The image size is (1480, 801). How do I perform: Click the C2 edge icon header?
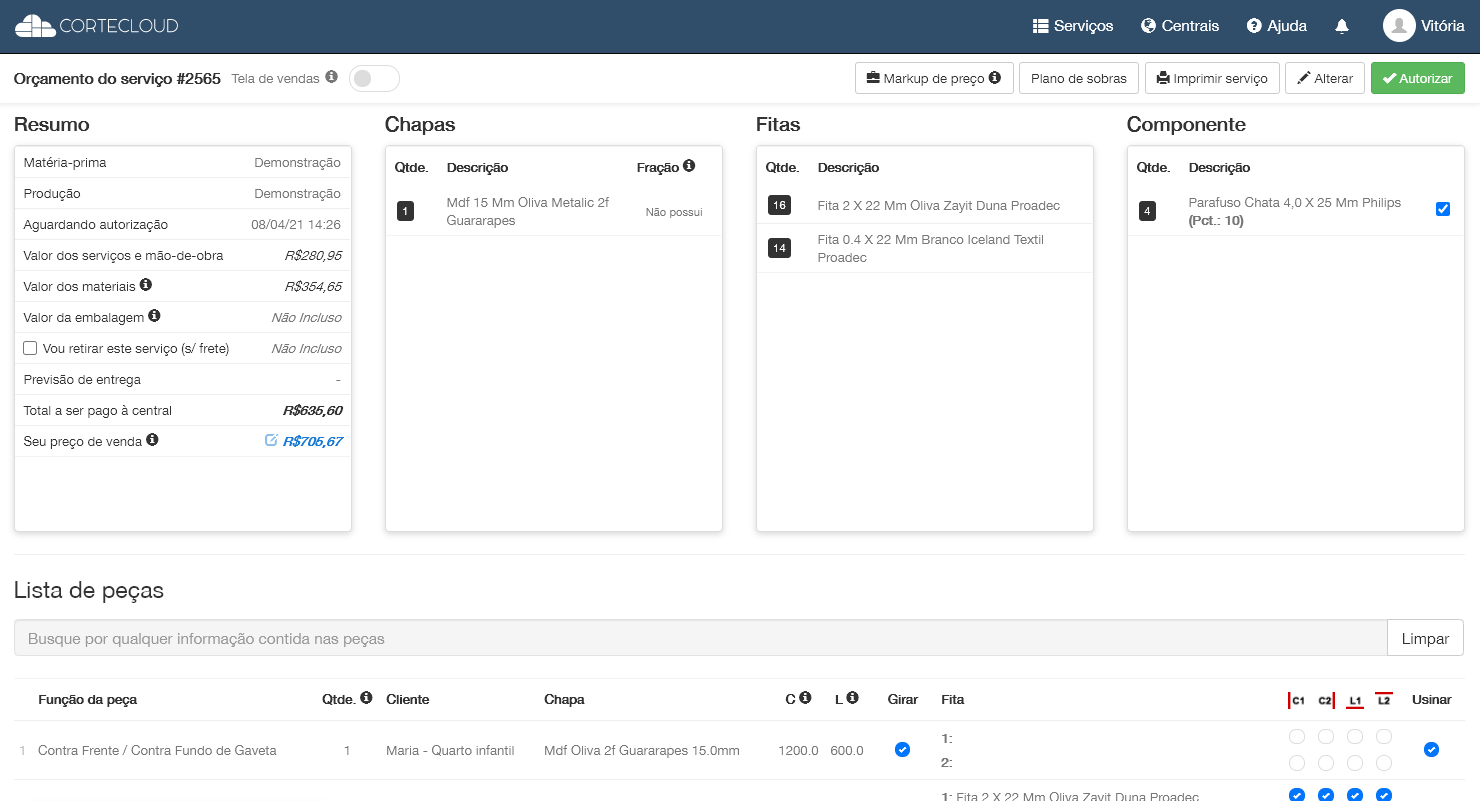pyautogui.click(x=1326, y=700)
